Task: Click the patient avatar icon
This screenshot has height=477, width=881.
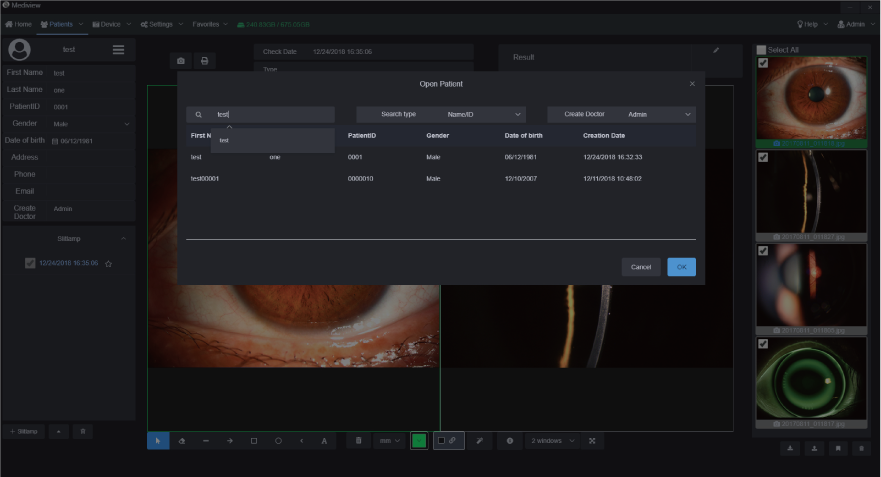Action: point(19,49)
